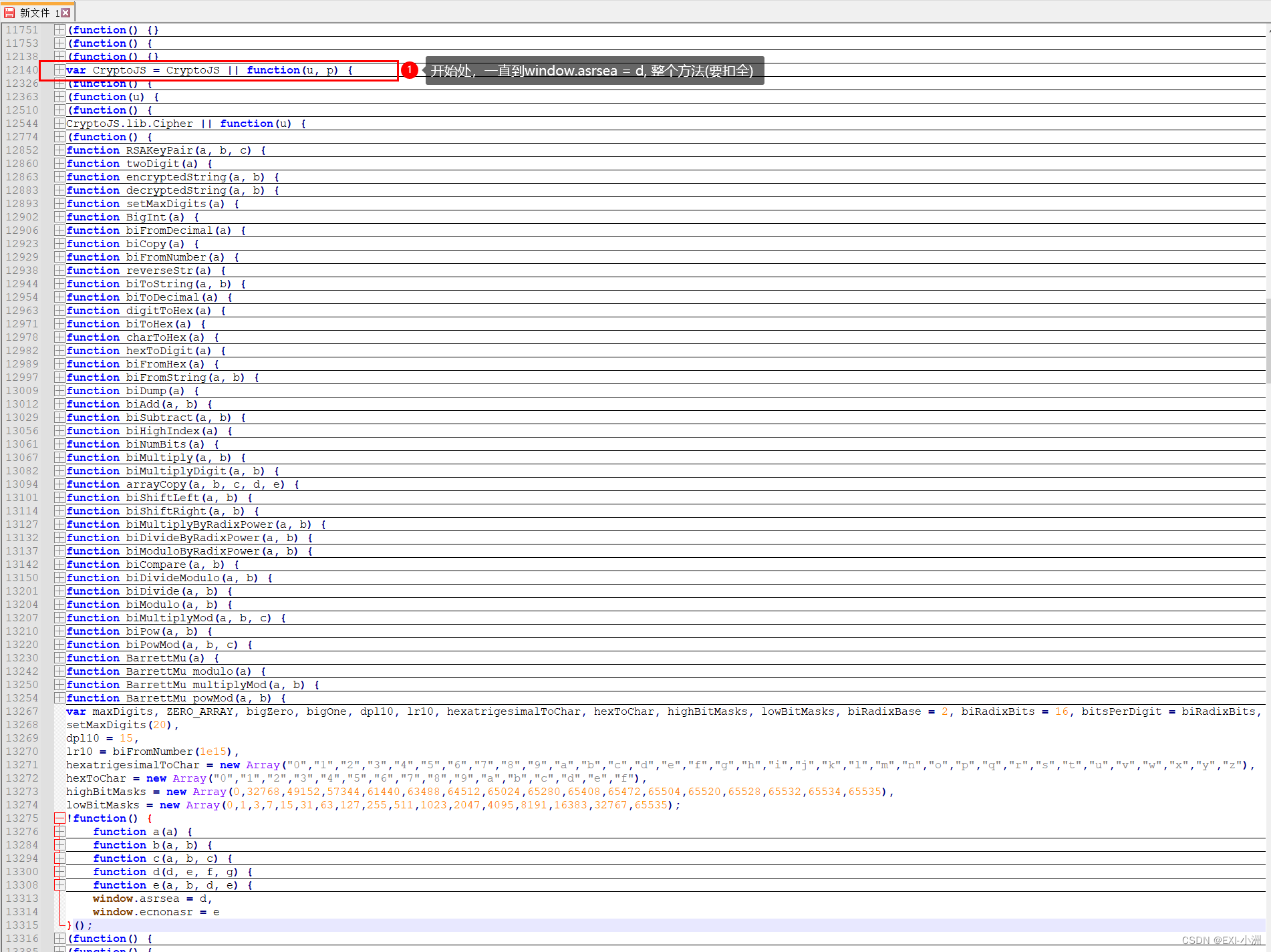
Task: Expand fold for function biAdd
Action: point(59,404)
